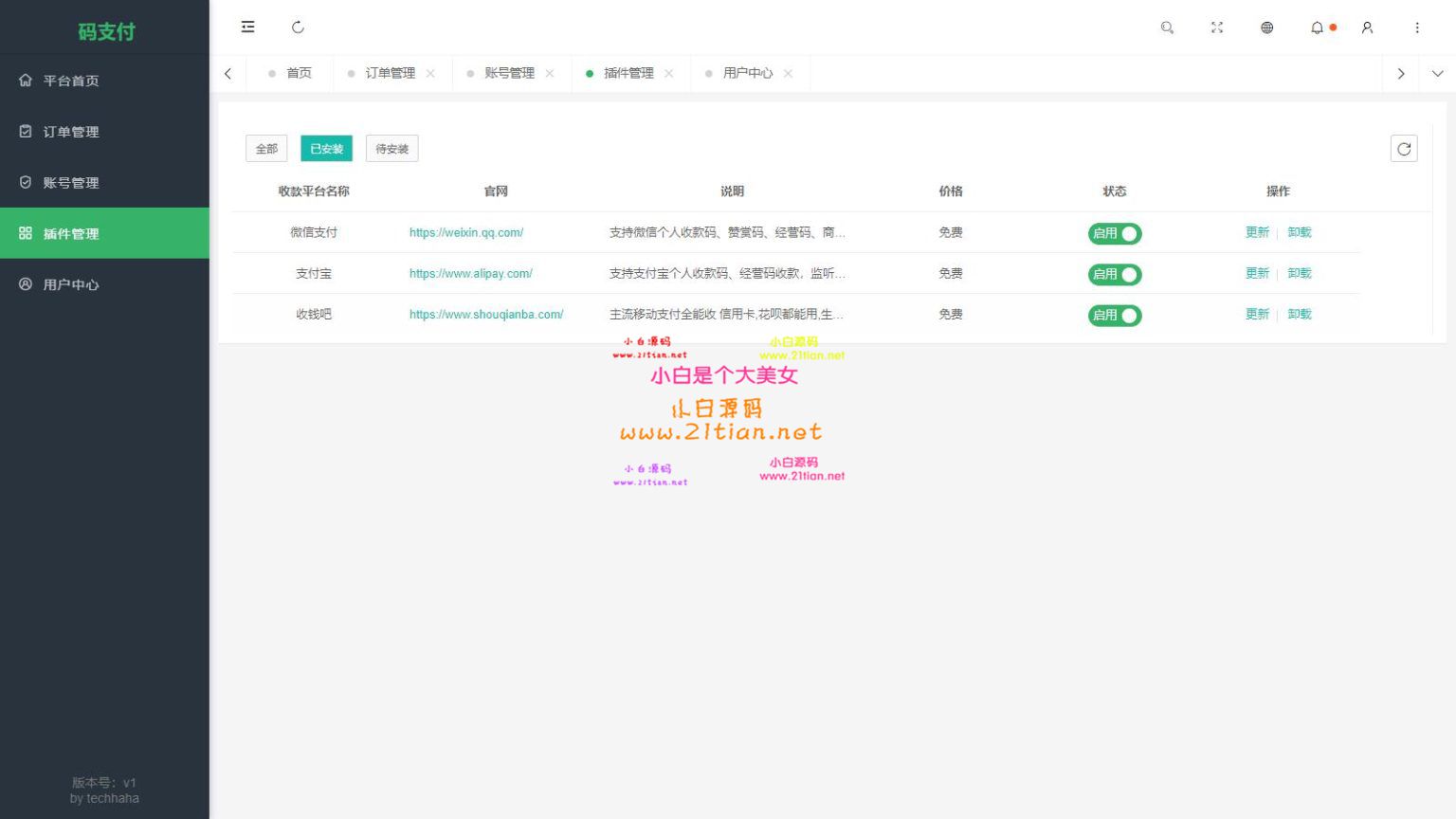Show all plugins with 全部 filter
The width and height of the screenshot is (1456, 819).
coord(266,149)
